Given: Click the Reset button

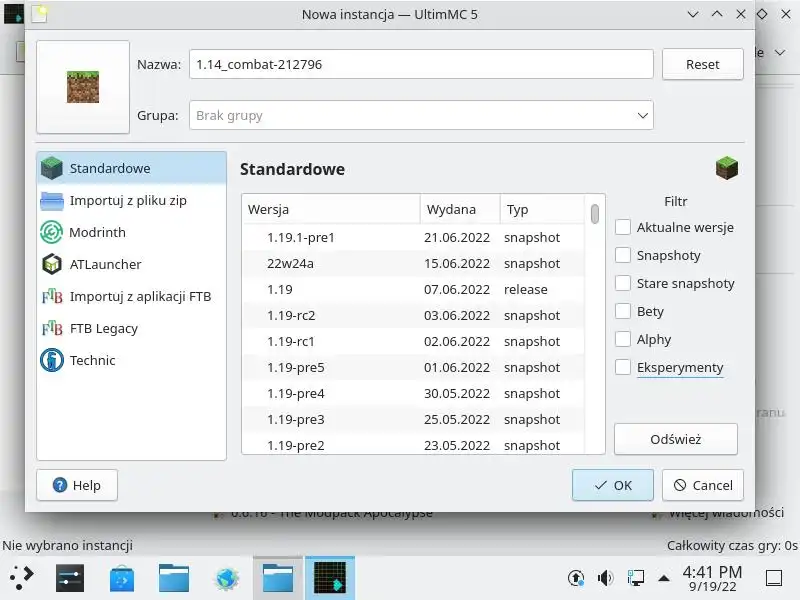Looking at the screenshot, I should tap(703, 64).
